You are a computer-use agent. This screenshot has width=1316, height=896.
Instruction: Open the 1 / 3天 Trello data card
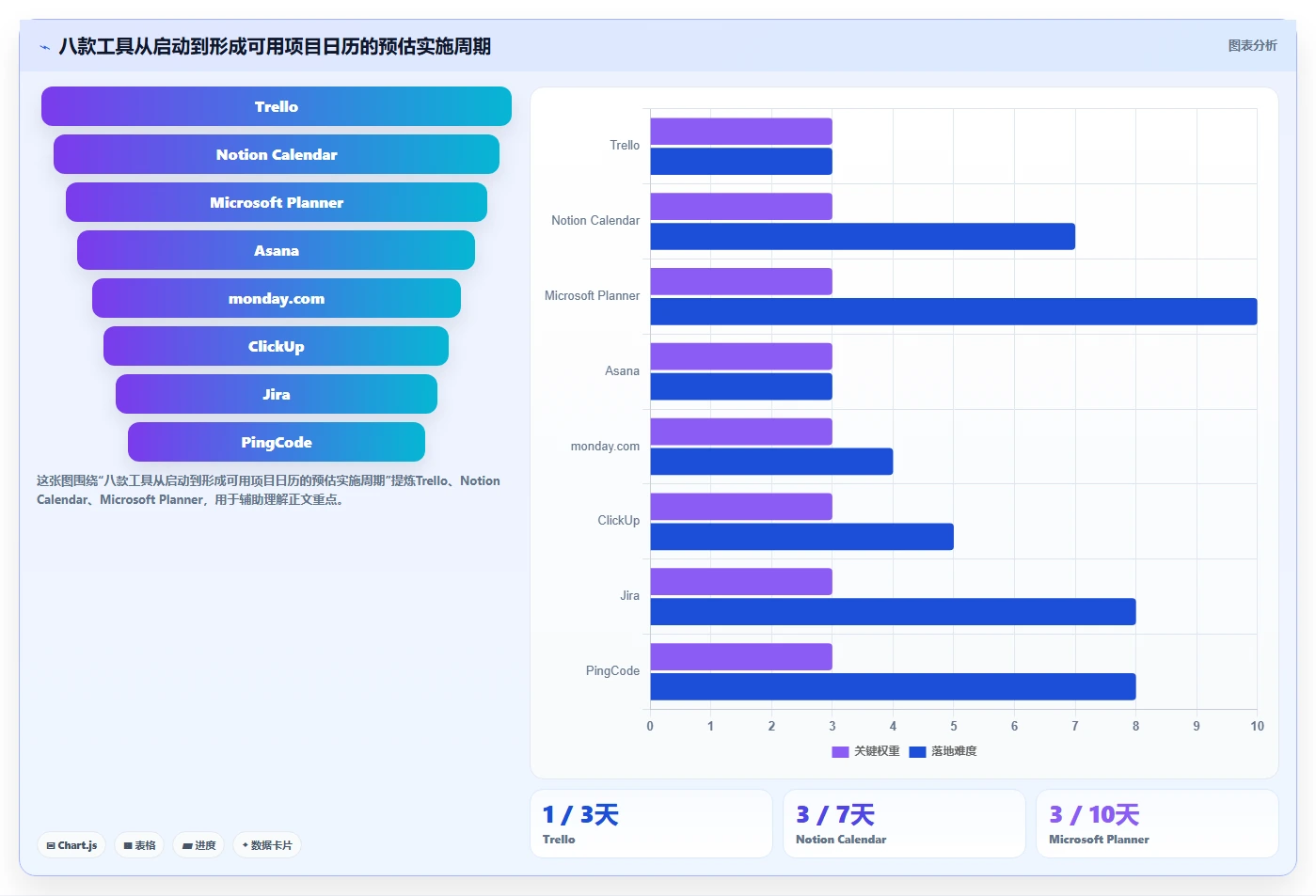pyautogui.click(x=651, y=824)
